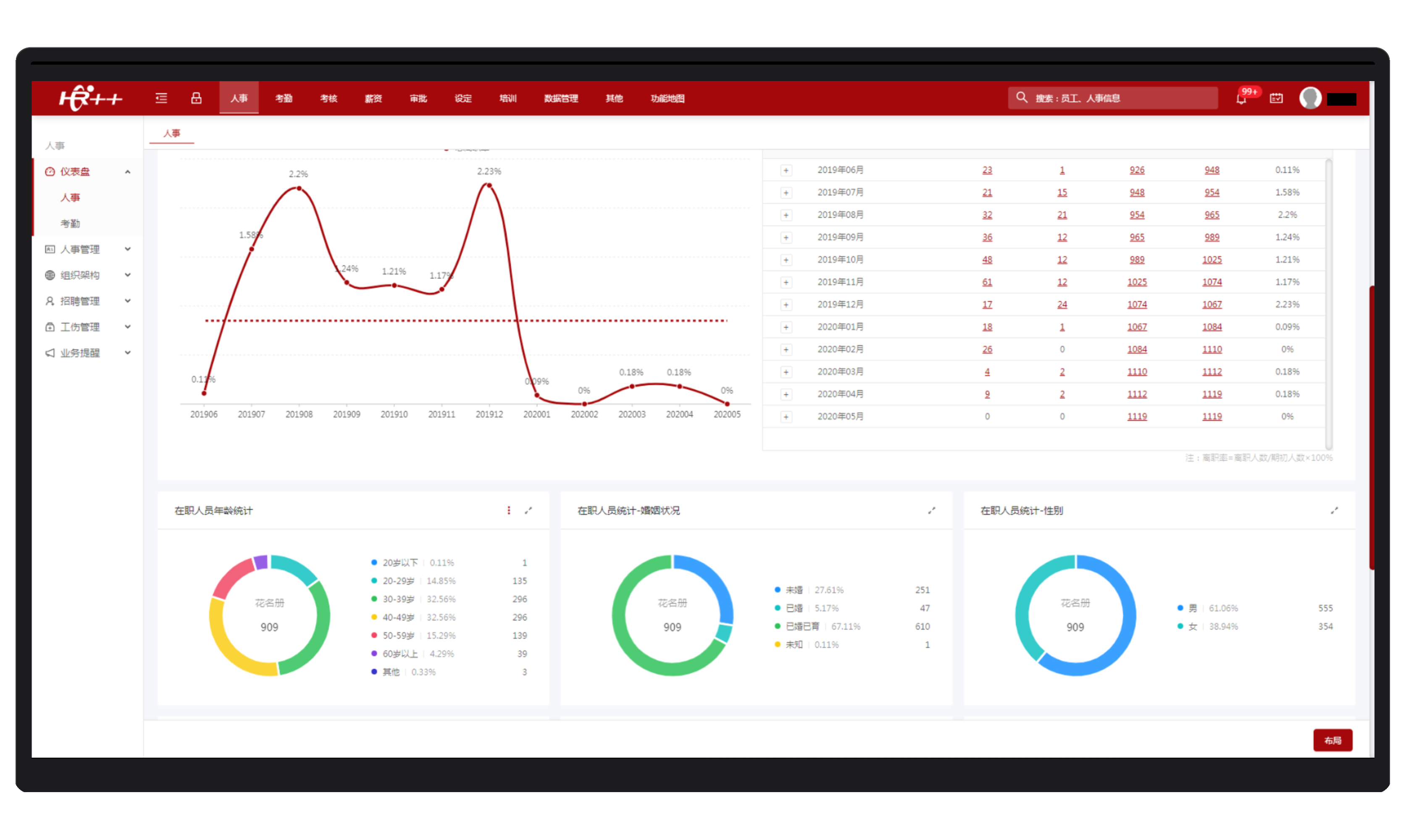Select 考勤 under 仪表盘 in sidebar
Image resolution: width=1406 pixels, height=840 pixels.
click(x=70, y=223)
